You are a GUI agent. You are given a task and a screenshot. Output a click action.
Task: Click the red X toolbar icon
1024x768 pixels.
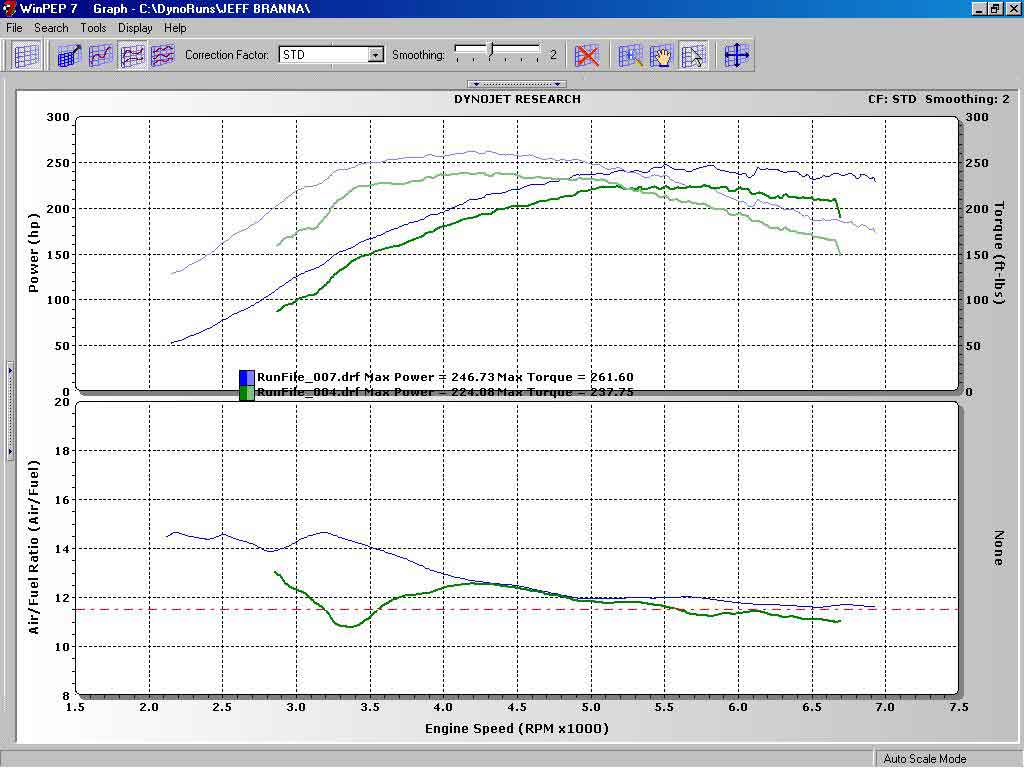586,56
